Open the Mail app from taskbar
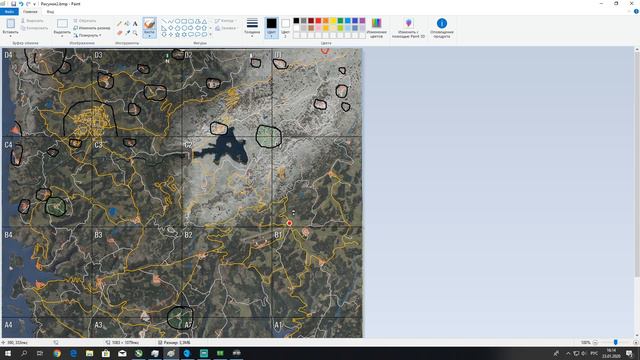 pyautogui.click(x=122, y=353)
